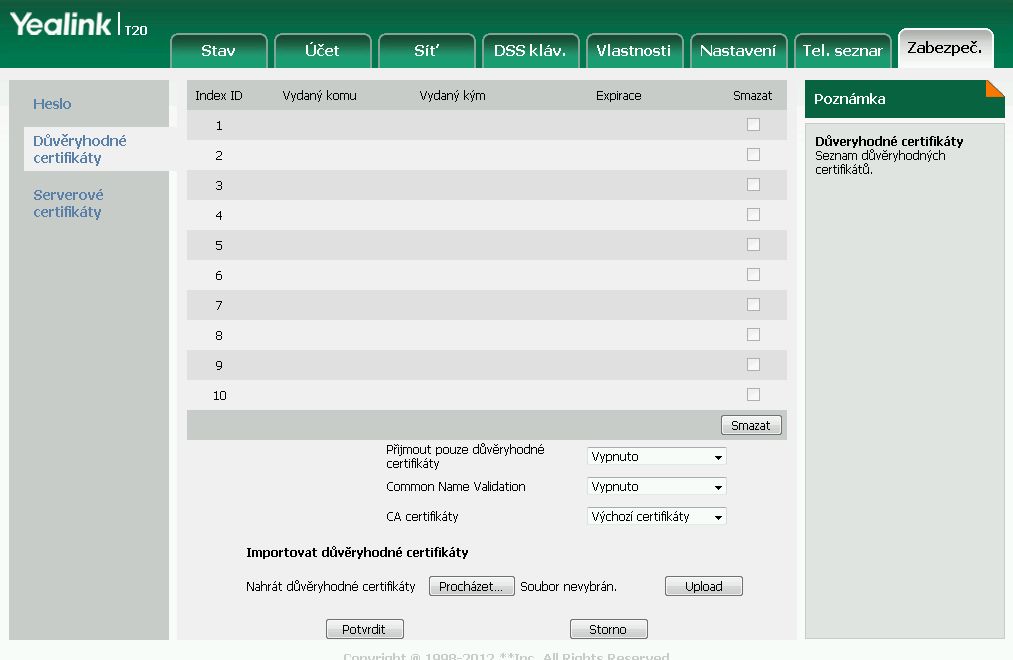Check the delete box for certificate 5
Image resolution: width=1013 pixels, height=660 pixels.
753,245
